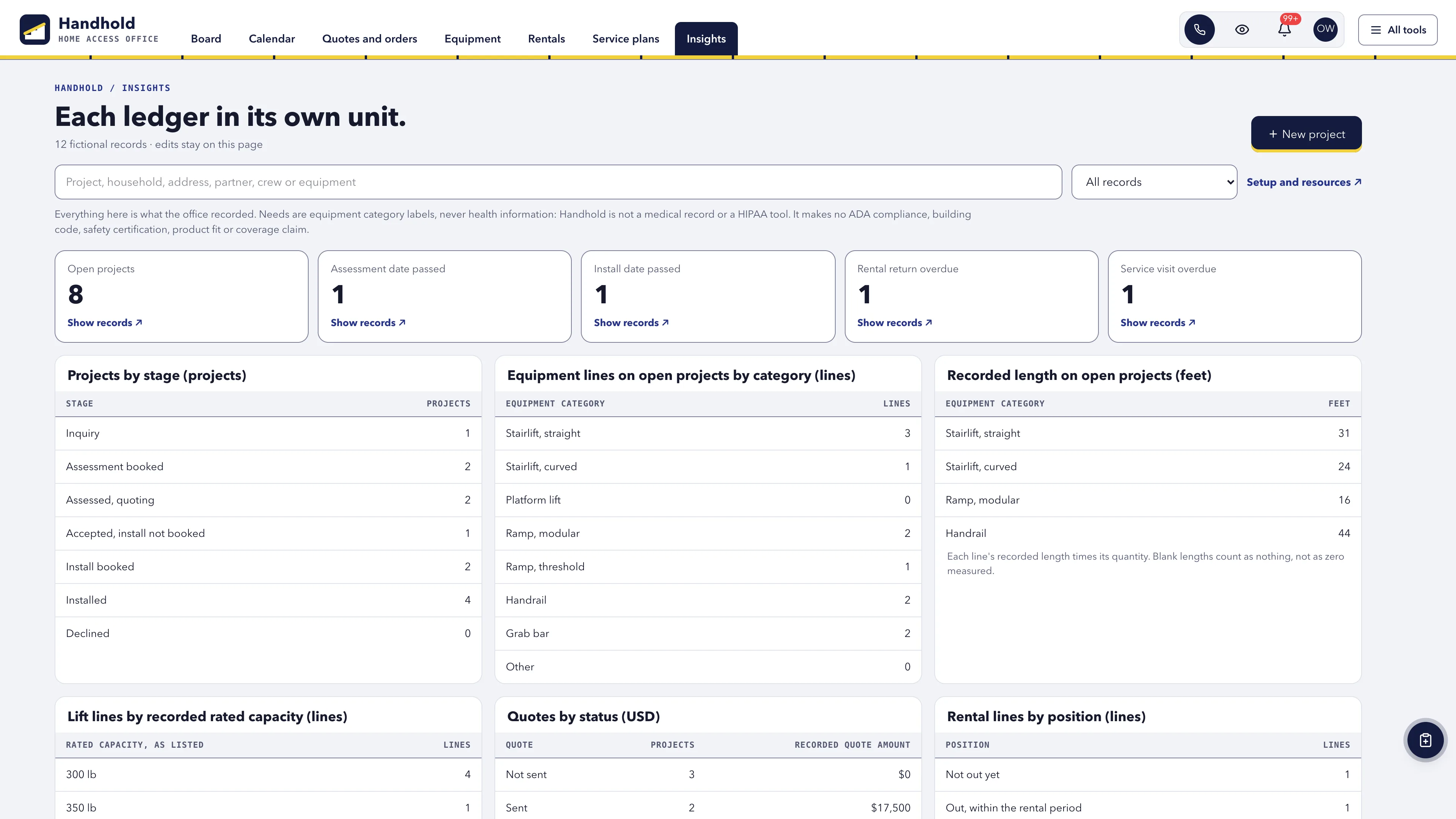Click the floating clipboard icon button

(1426, 740)
